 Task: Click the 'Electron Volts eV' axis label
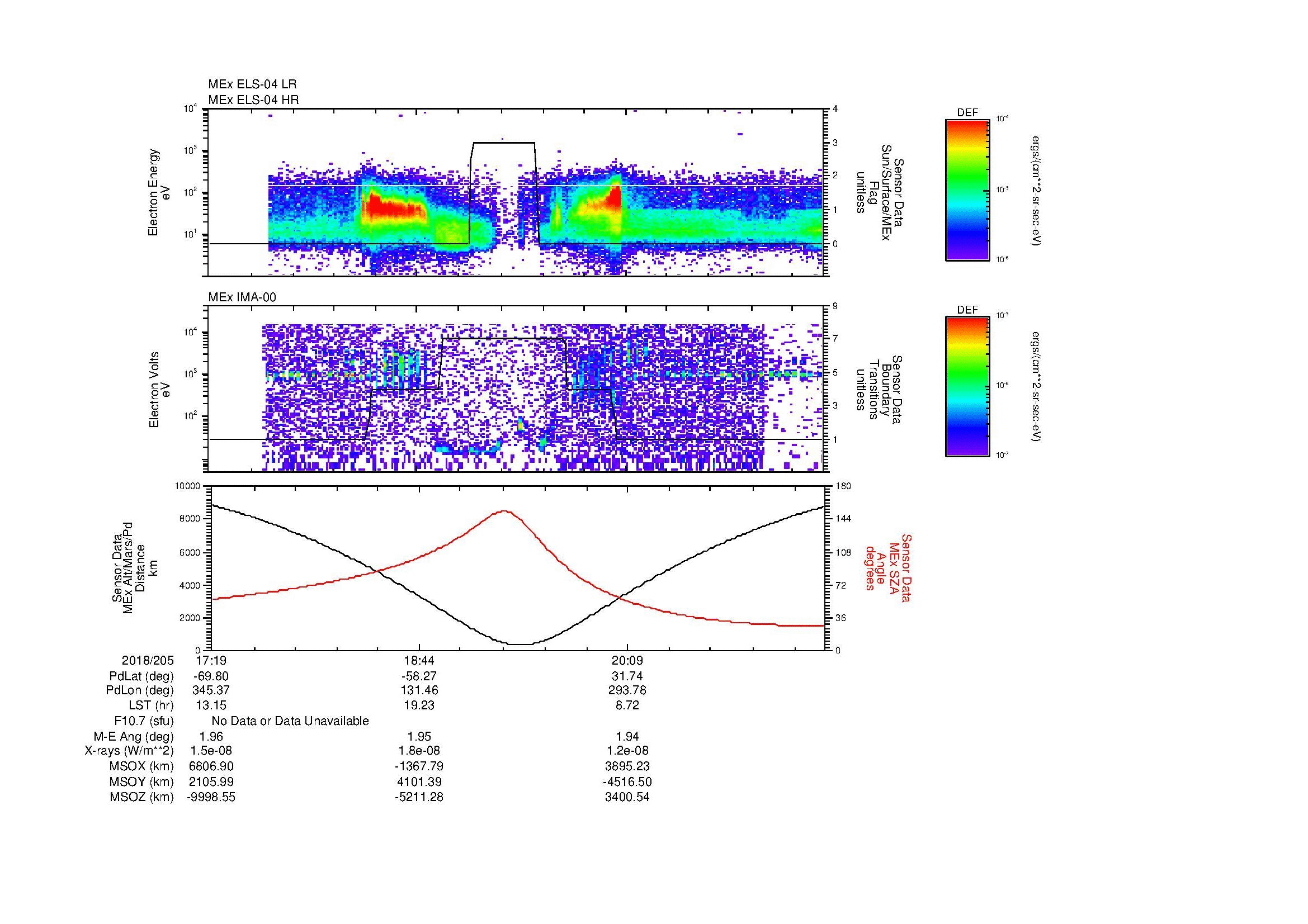pyautogui.click(x=159, y=390)
